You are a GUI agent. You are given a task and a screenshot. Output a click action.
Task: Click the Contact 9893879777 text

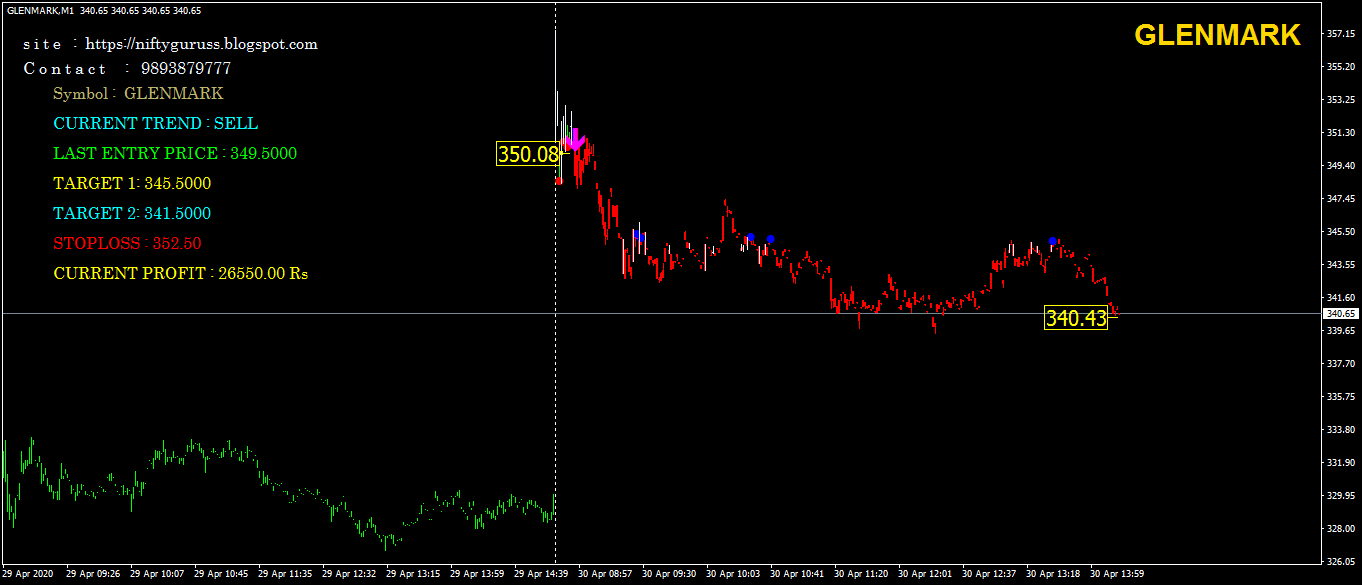127,68
